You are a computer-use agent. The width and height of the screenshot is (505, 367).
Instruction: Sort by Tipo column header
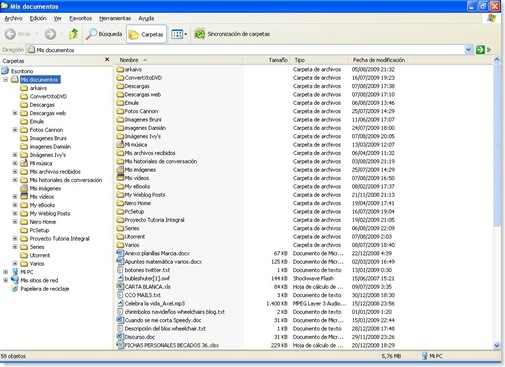coord(320,60)
